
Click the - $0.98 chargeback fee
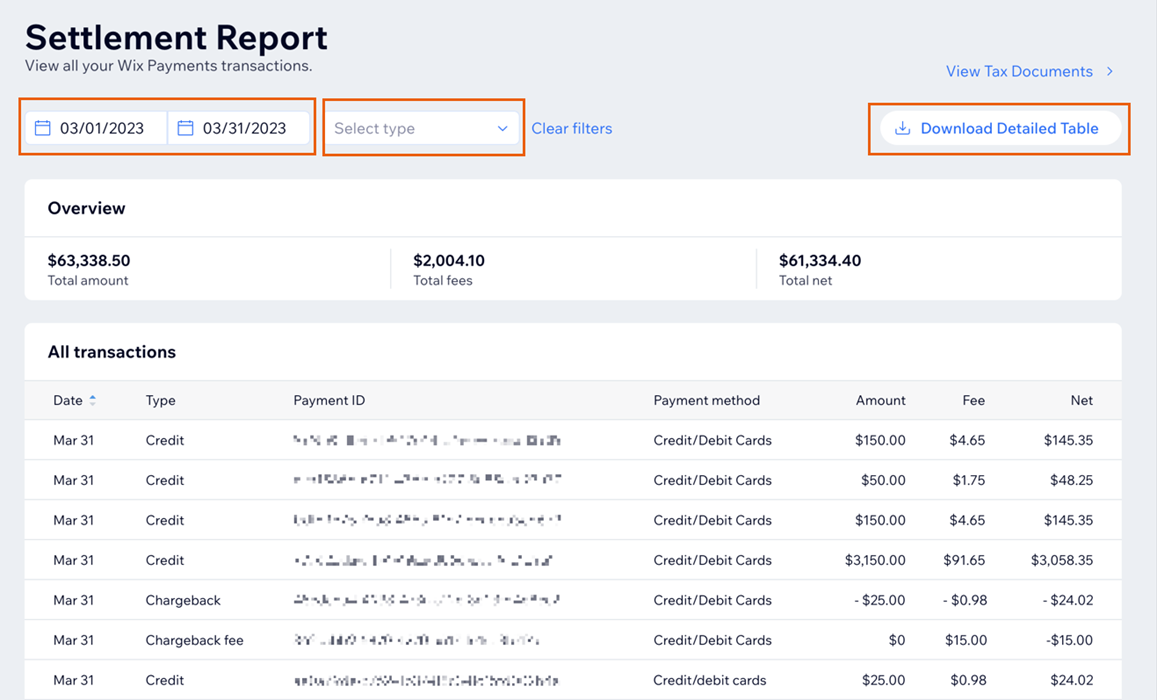964,600
